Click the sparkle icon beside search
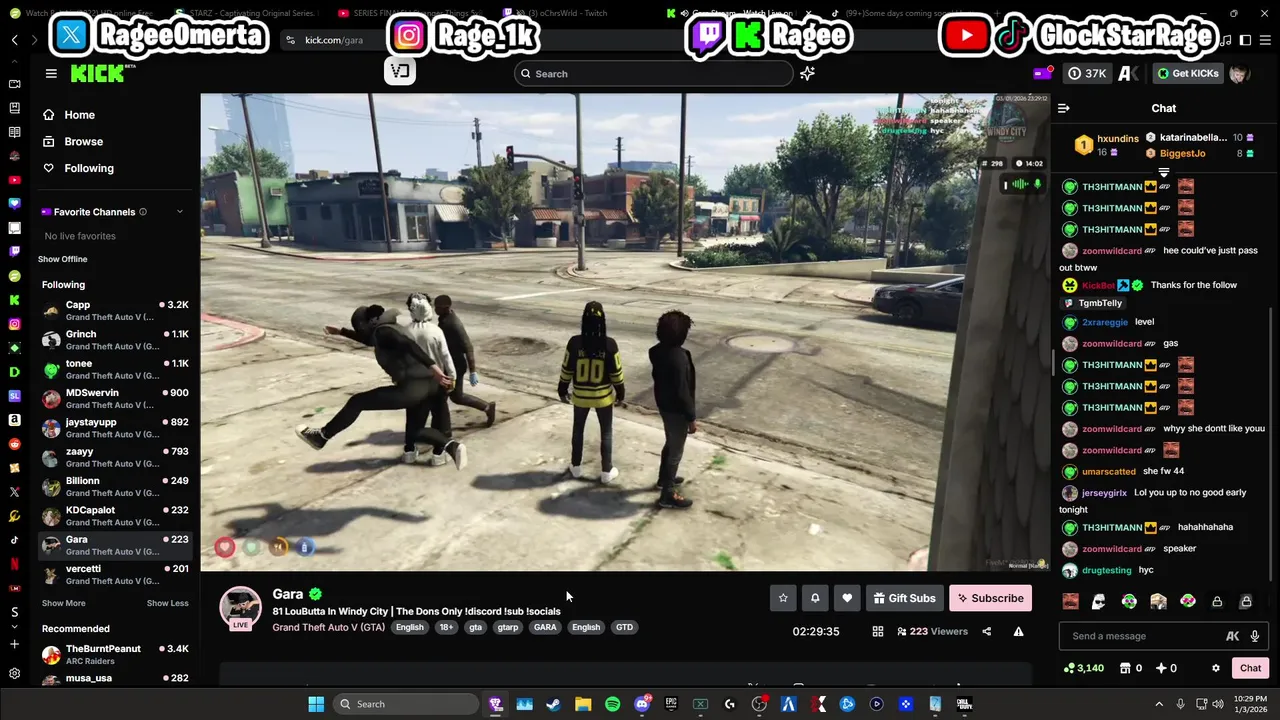The image size is (1280, 720). point(807,73)
